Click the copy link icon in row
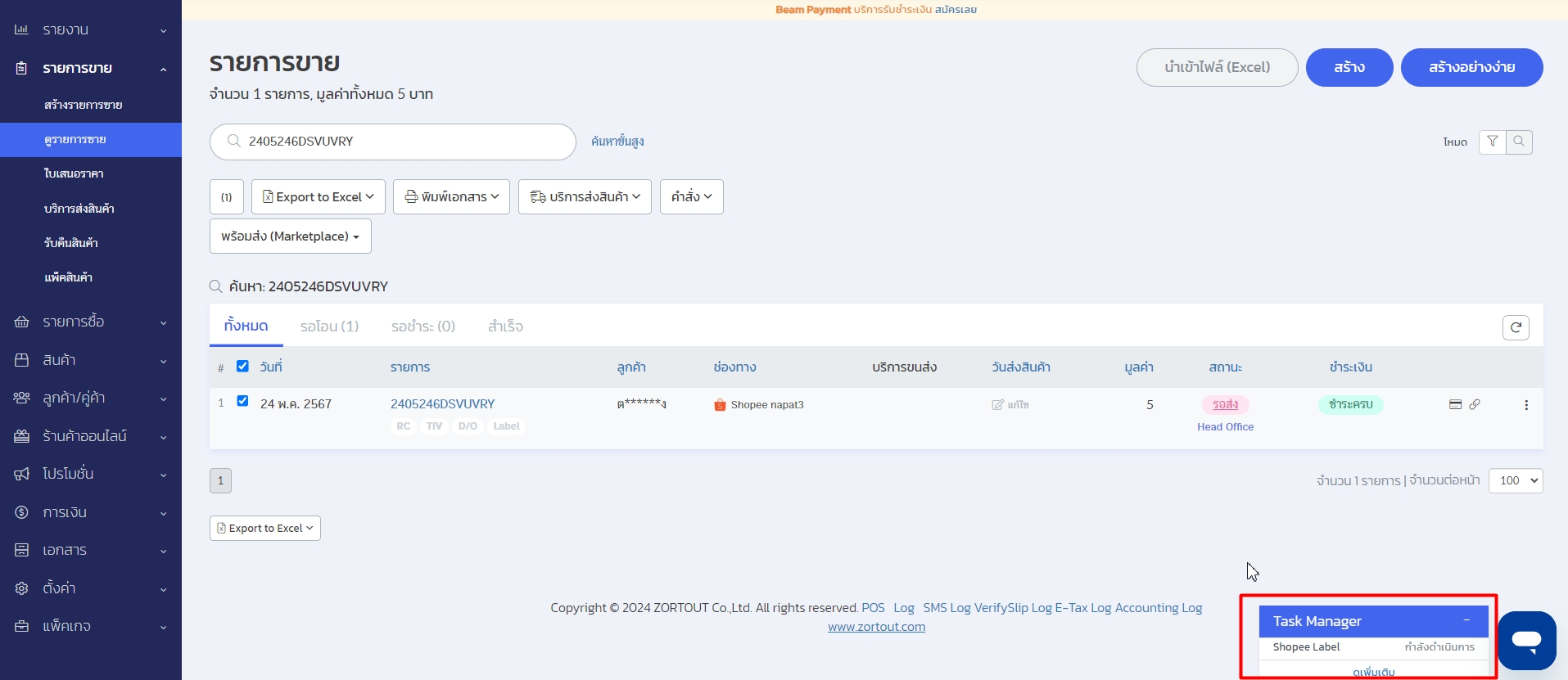The height and width of the screenshot is (680, 1568). pyautogui.click(x=1475, y=404)
